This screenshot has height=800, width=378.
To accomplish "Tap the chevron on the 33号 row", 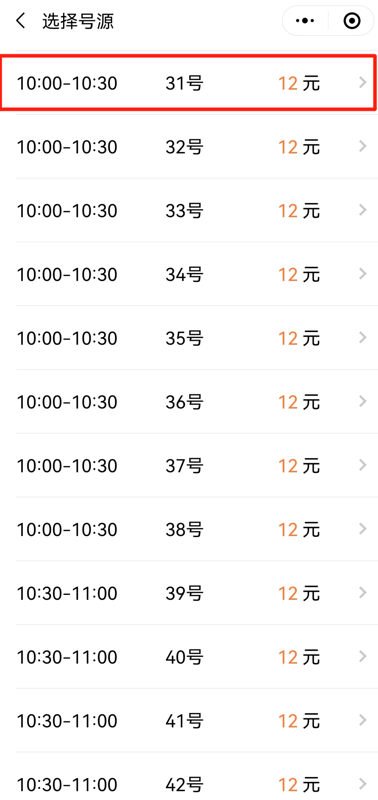I will 363,210.
